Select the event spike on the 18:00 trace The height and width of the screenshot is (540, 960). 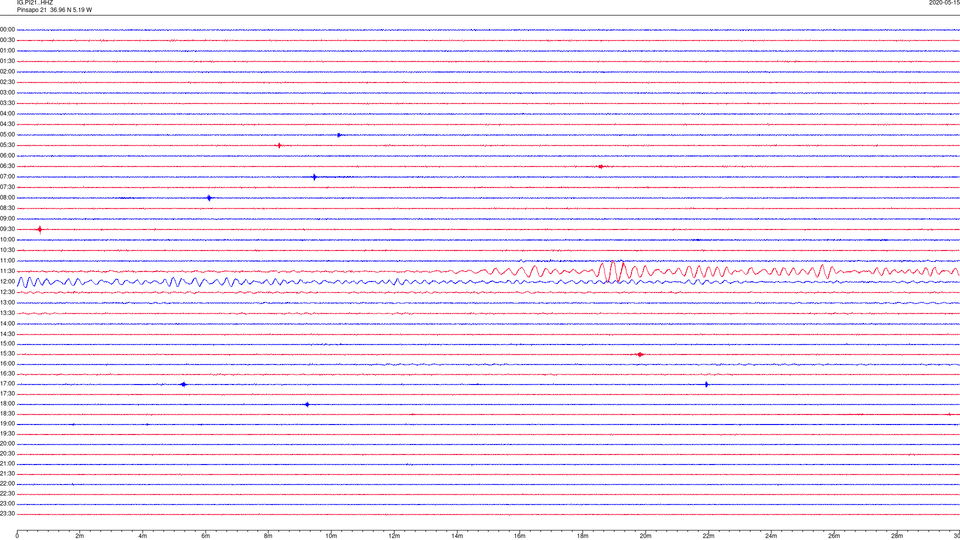click(x=307, y=405)
